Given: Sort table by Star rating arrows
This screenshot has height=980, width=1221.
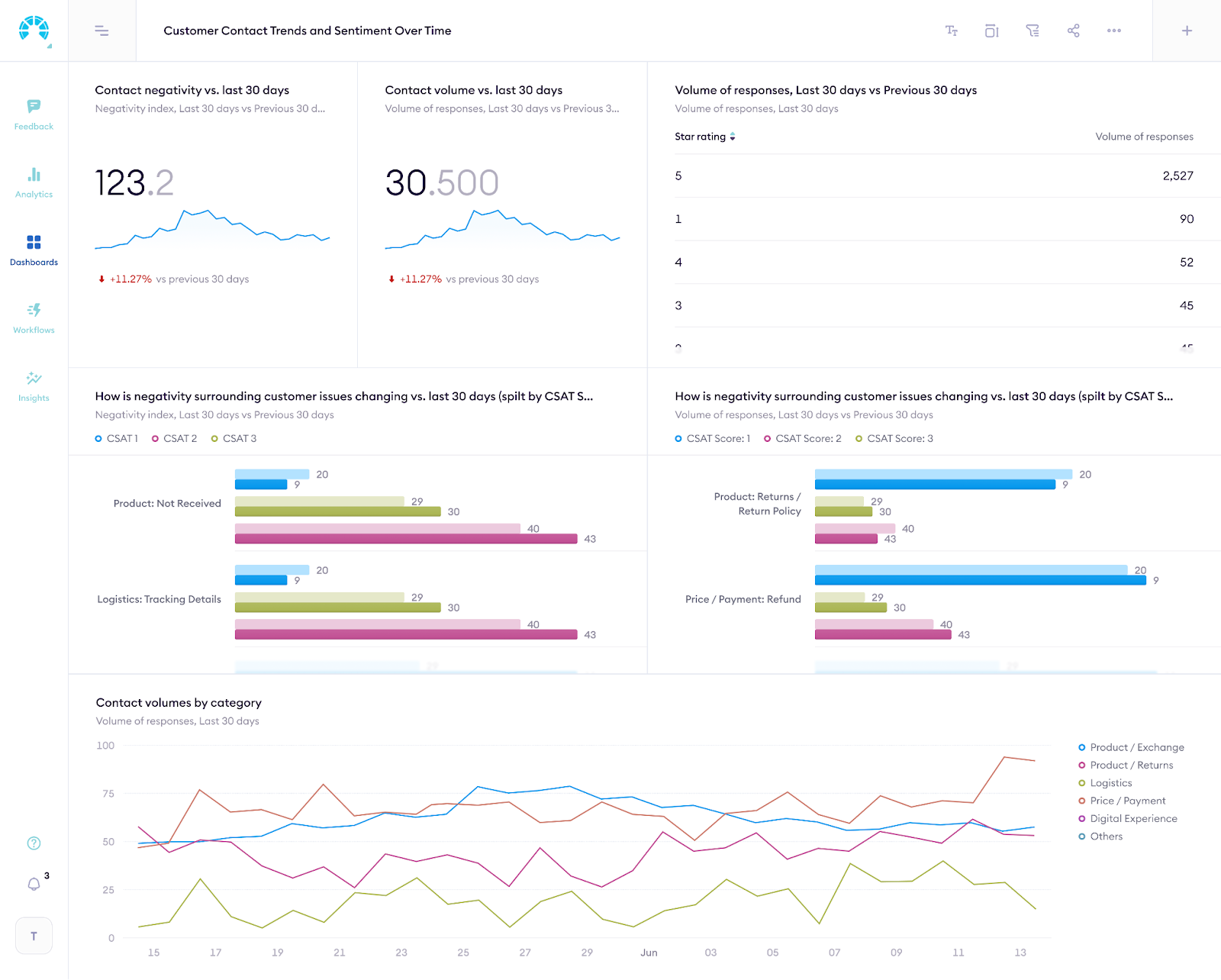Looking at the screenshot, I should 733,137.
